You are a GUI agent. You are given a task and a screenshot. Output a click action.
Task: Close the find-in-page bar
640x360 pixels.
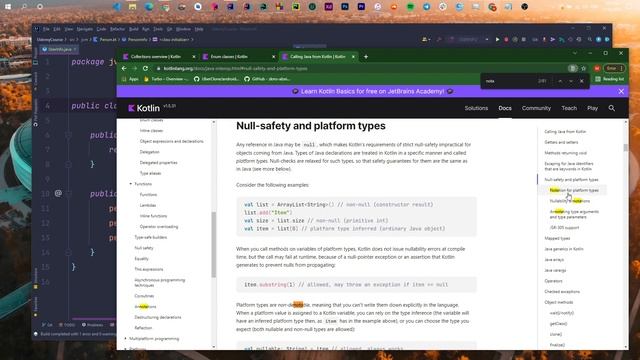tap(582, 81)
